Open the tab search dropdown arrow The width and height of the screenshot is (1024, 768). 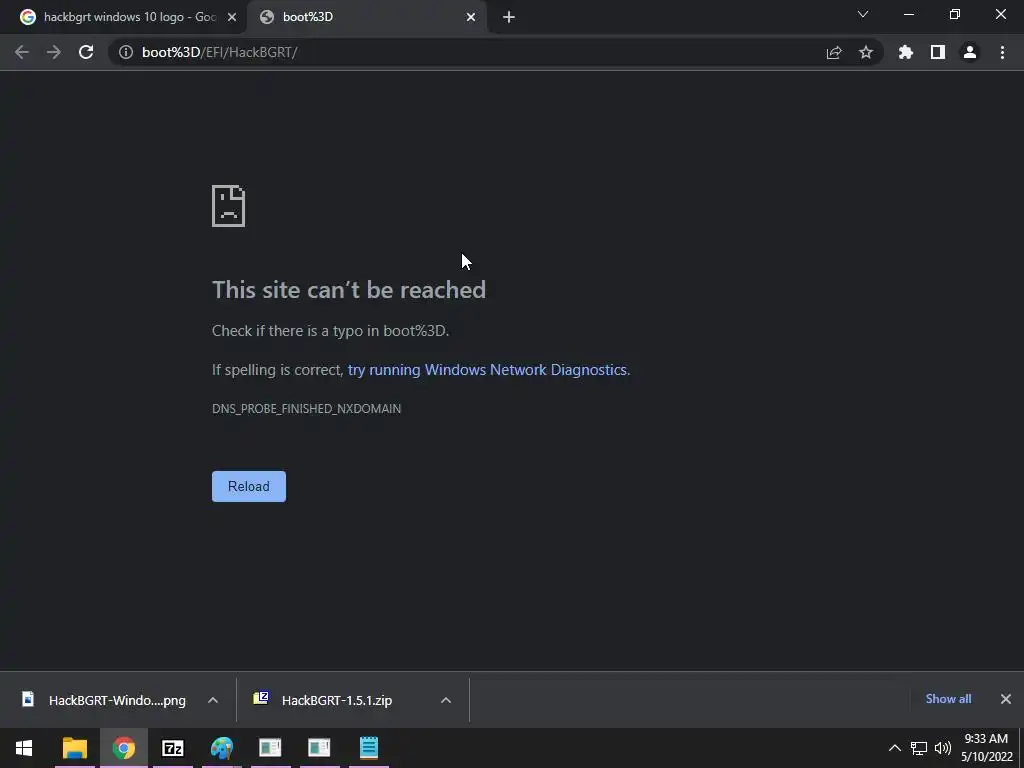point(863,14)
